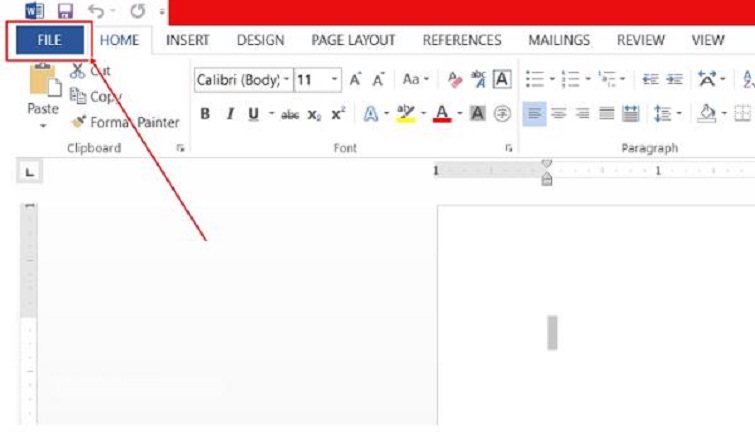Open the font size dropdown
The height and width of the screenshot is (446, 755).
click(x=334, y=79)
